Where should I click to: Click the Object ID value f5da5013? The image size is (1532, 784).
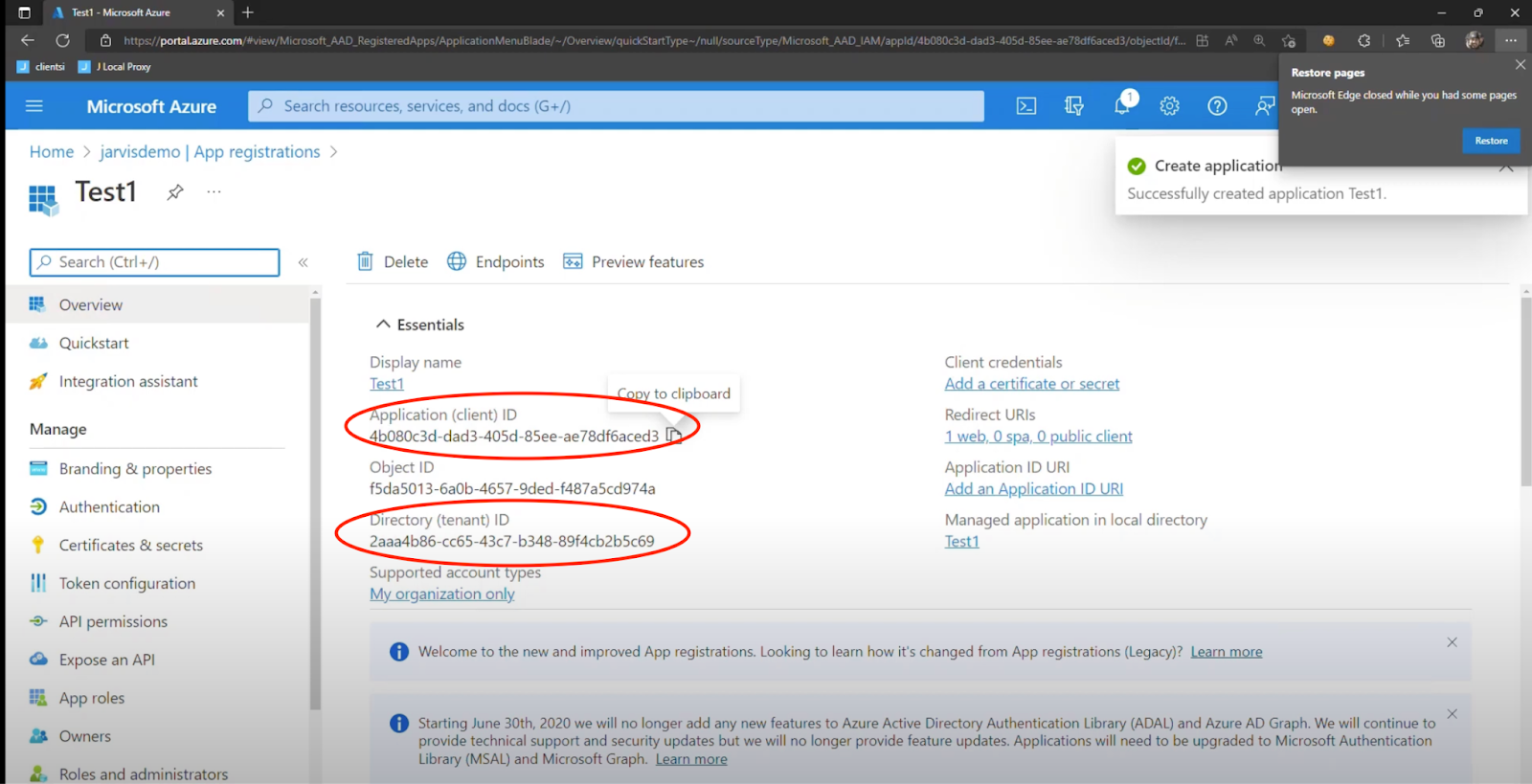pos(512,488)
